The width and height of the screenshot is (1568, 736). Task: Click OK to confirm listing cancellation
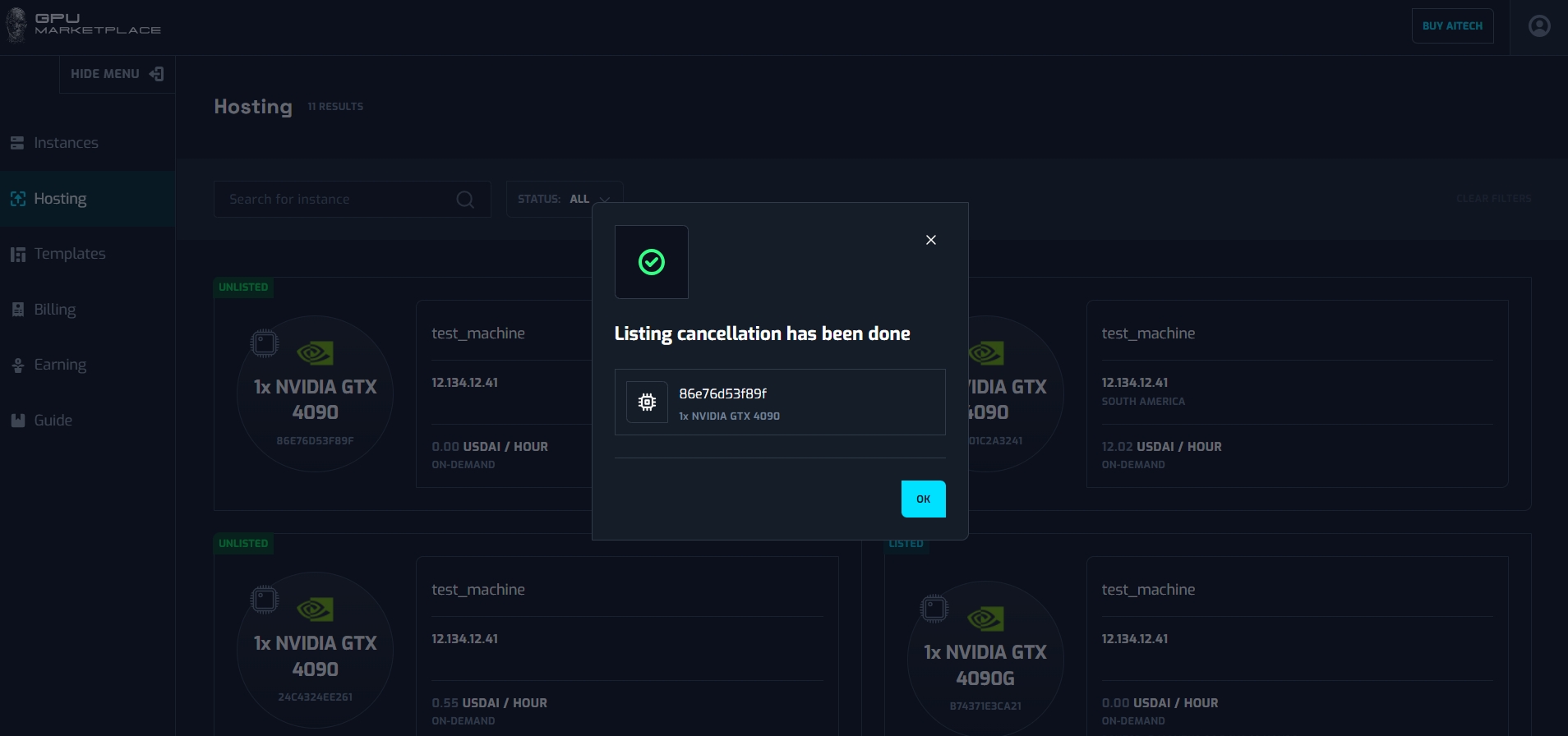point(923,499)
